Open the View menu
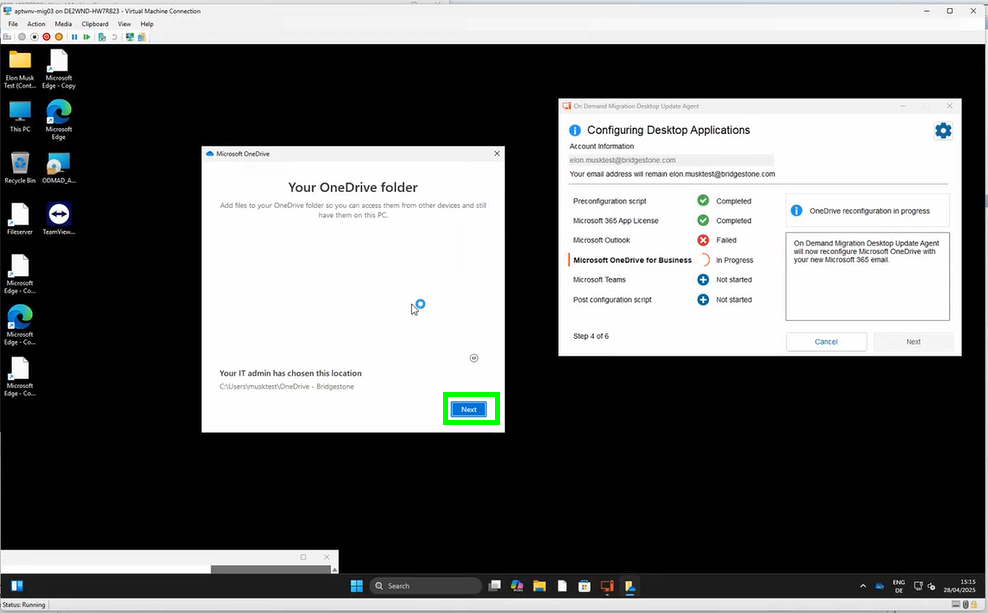This screenshot has width=988, height=613. point(124,24)
